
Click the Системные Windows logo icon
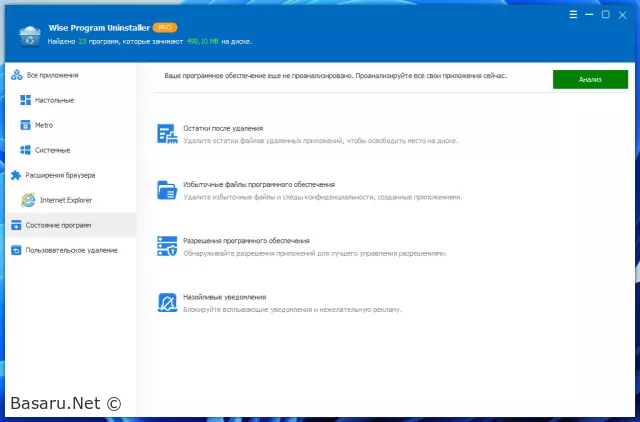click(x=25, y=150)
